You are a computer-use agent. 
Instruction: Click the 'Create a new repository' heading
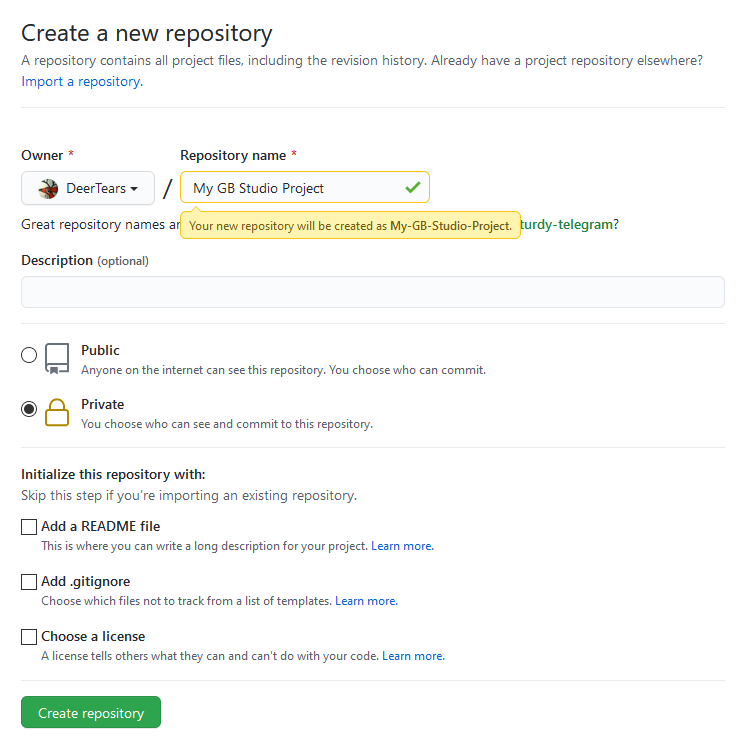[x=146, y=34]
